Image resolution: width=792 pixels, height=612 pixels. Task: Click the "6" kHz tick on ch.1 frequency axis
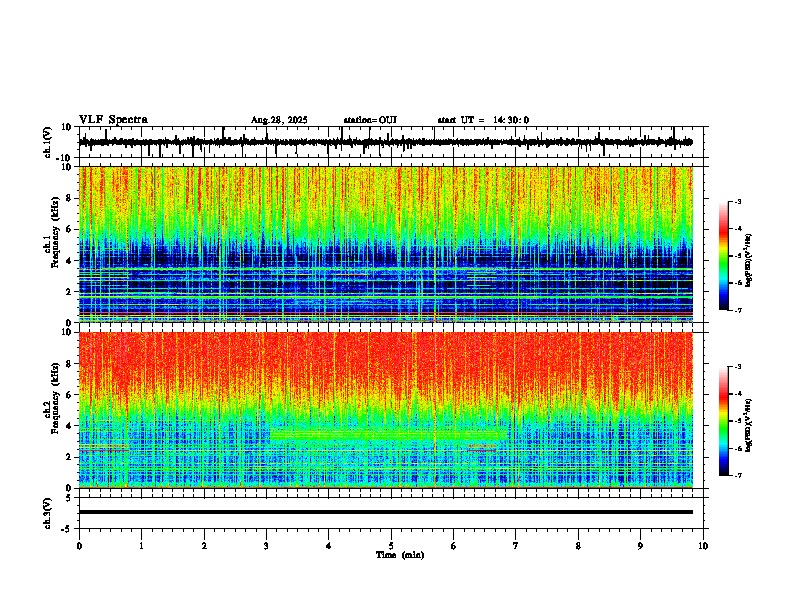70,229
